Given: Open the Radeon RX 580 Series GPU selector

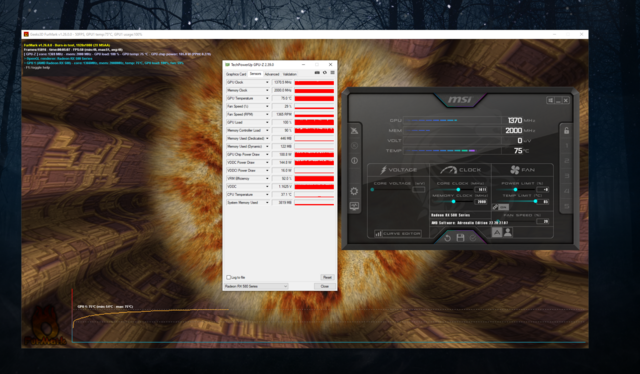Looking at the screenshot, I should [x=256, y=286].
